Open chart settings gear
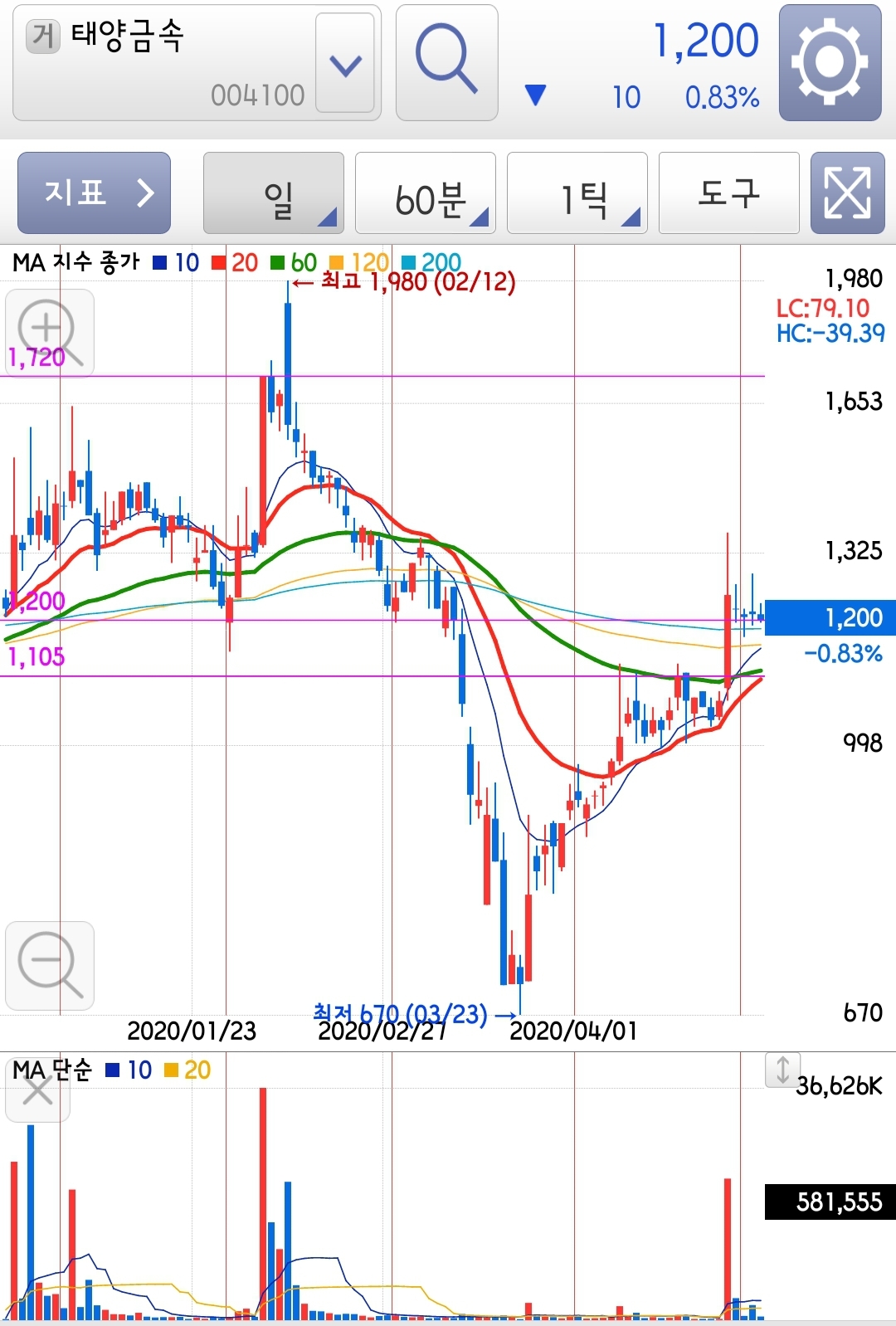This screenshot has width=896, height=1326. pyautogui.click(x=830, y=62)
